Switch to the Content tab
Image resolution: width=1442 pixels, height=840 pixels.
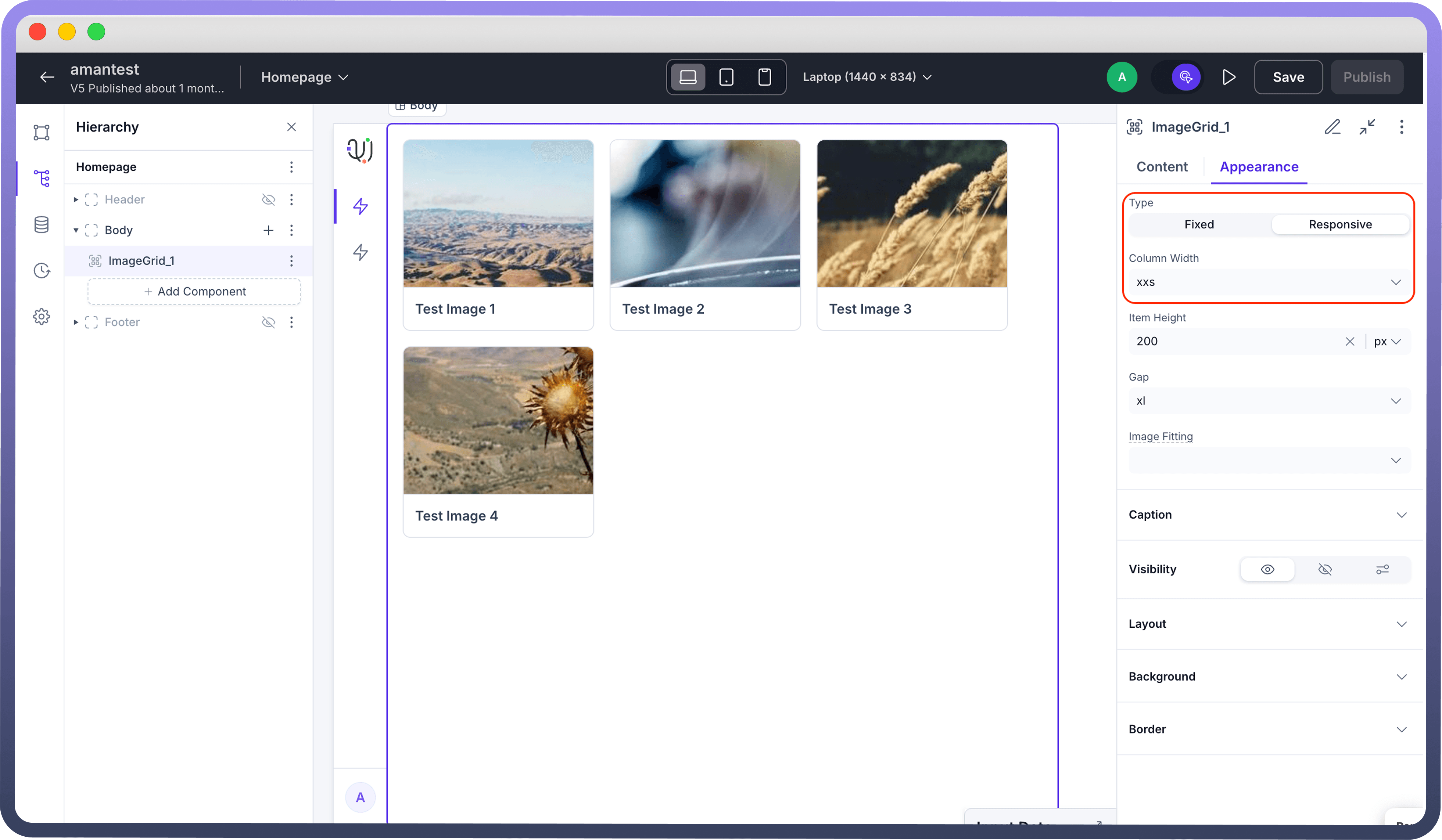[x=1162, y=167]
